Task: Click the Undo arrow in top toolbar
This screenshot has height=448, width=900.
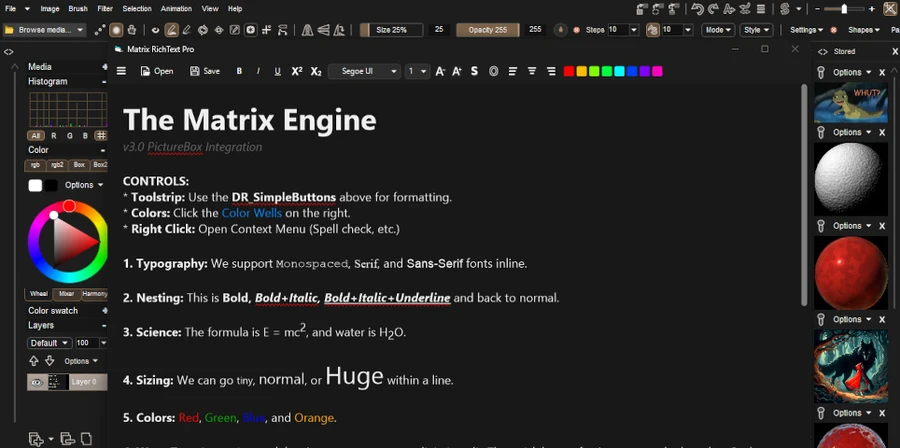Action: pos(697,9)
